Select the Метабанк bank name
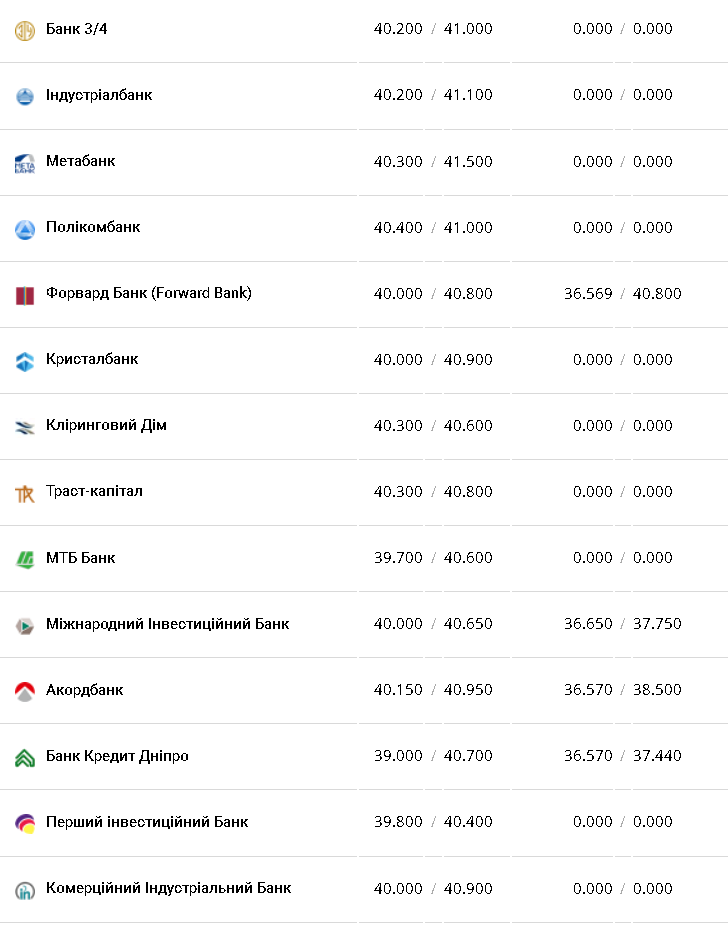 click(80, 161)
